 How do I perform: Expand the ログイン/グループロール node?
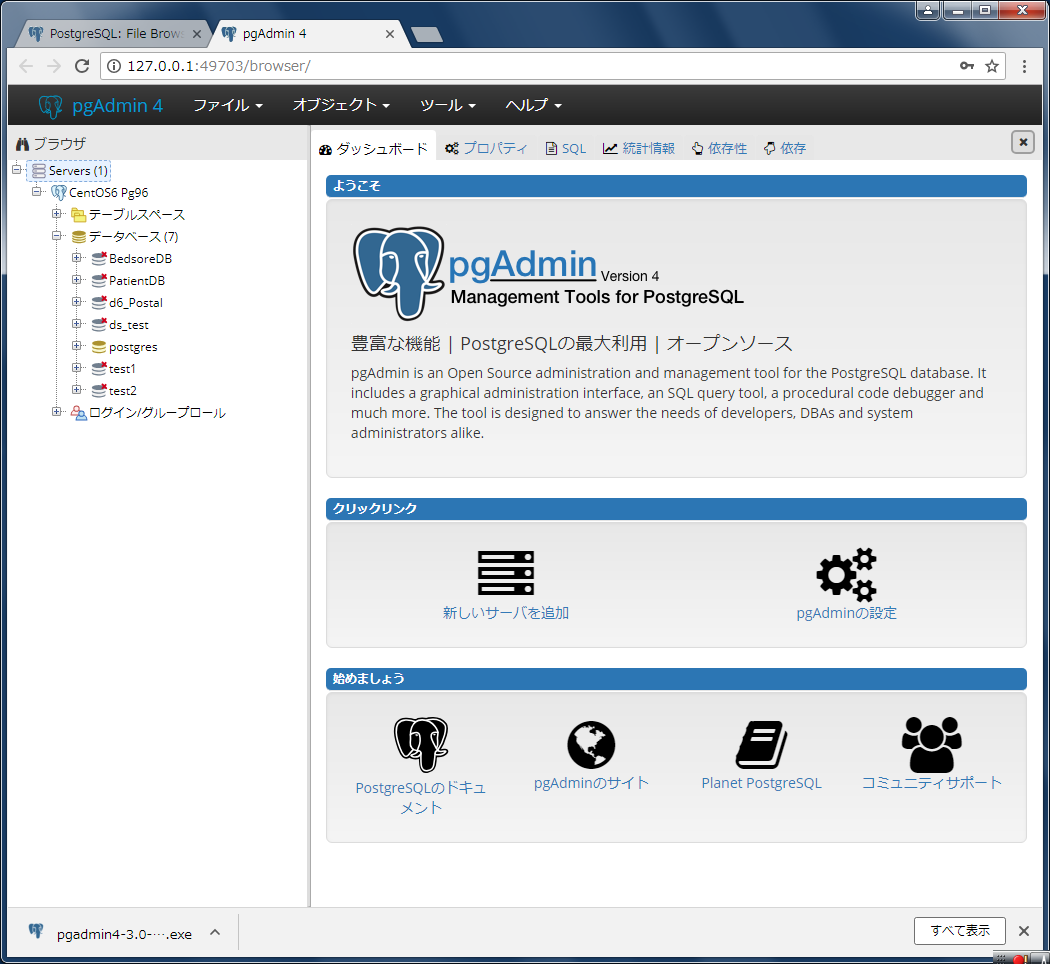[x=57, y=412]
